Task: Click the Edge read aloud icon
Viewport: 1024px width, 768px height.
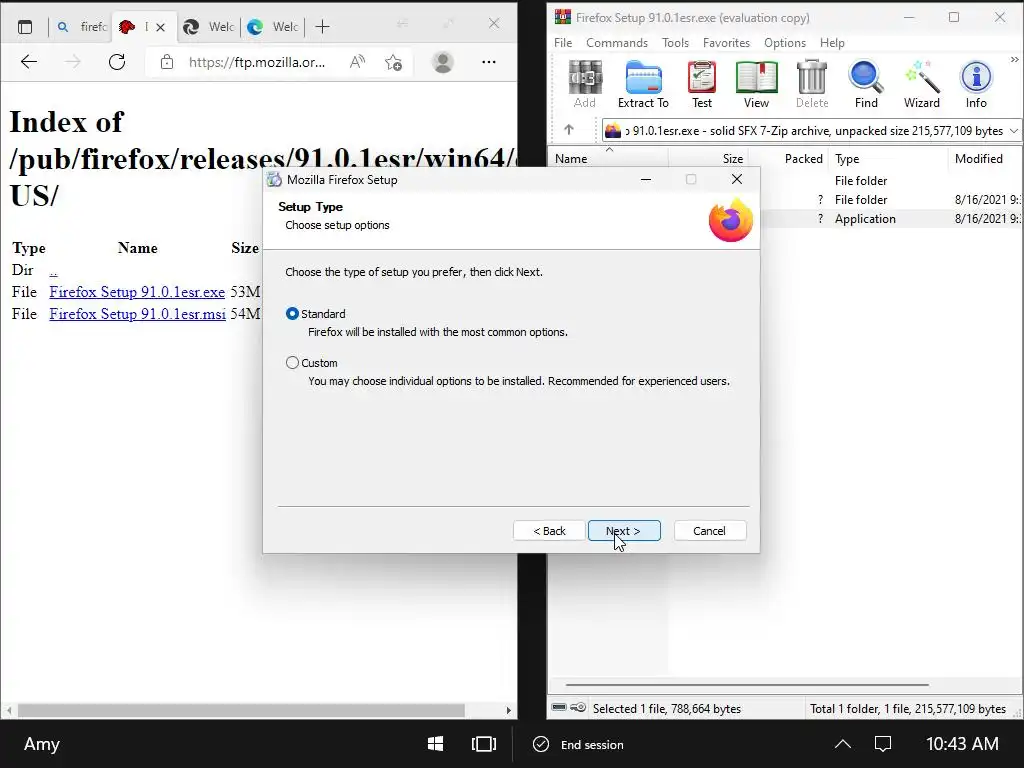Action: [x=357, y=62]
